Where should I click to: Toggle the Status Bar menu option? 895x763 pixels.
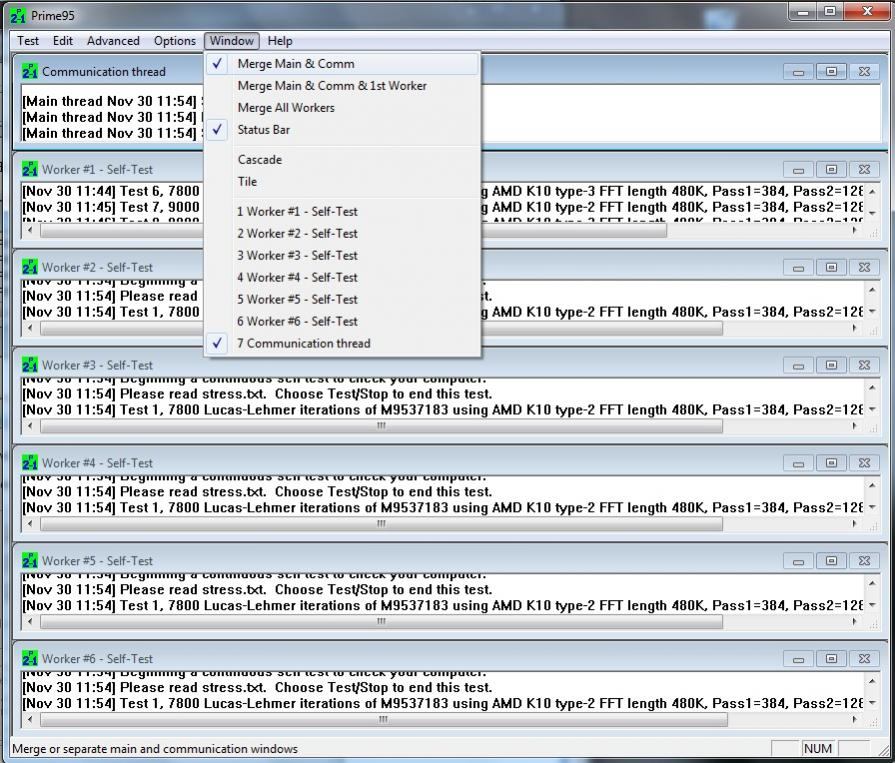click(x=342, y=130)
